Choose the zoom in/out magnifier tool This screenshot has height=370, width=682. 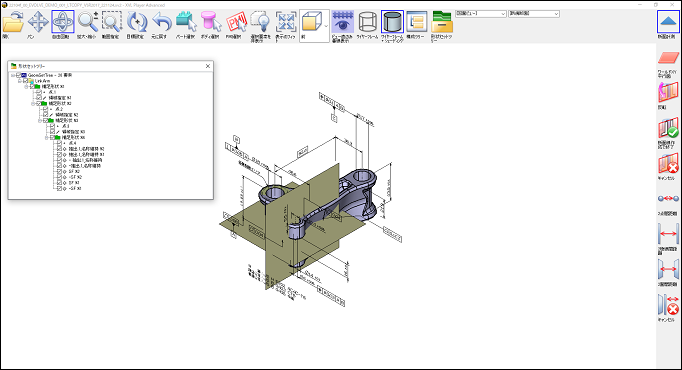click(87, 22)
